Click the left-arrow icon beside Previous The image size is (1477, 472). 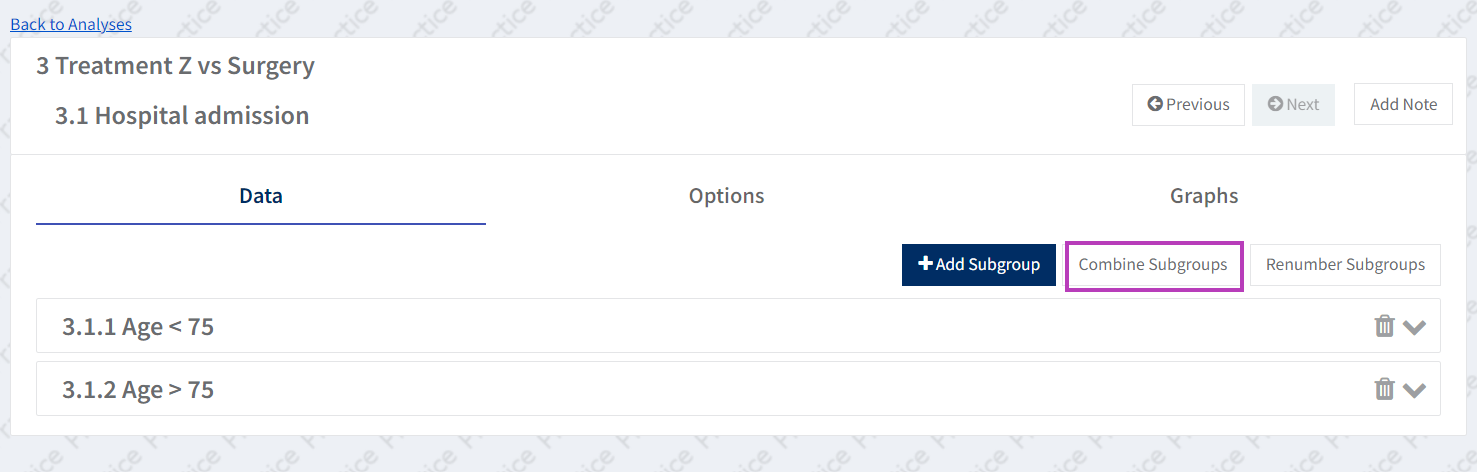tap(1155, 104)
